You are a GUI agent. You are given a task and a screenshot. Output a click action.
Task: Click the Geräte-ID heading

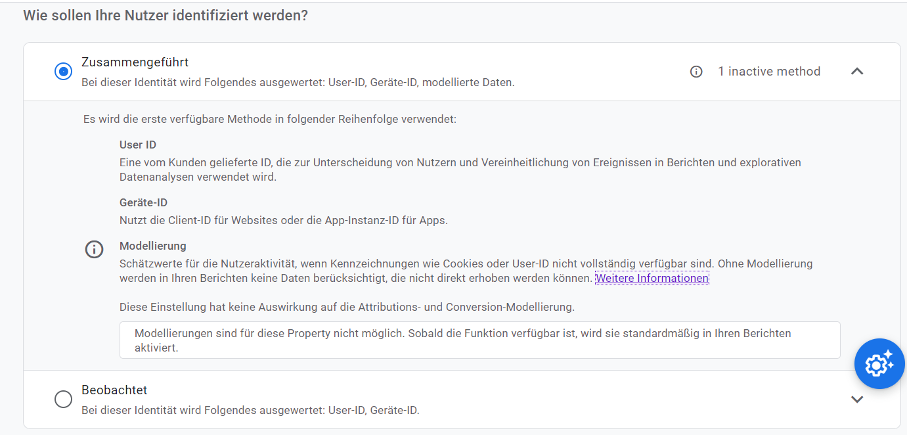(x=144, y=203)
